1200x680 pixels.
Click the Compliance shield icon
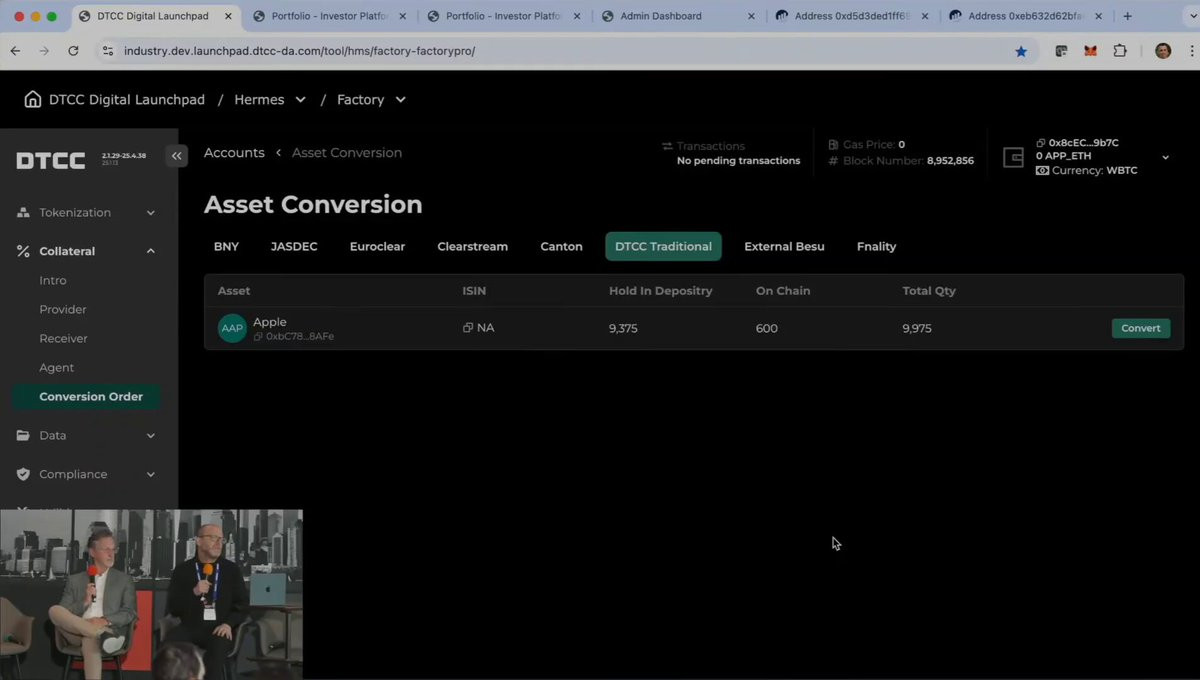coord(24,475)
